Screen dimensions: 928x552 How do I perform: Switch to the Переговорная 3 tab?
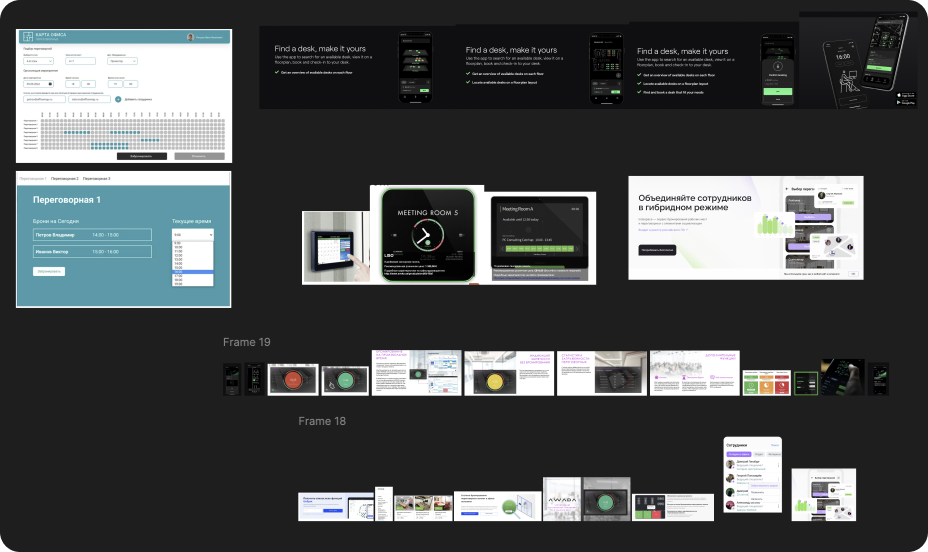click(96, 178)
